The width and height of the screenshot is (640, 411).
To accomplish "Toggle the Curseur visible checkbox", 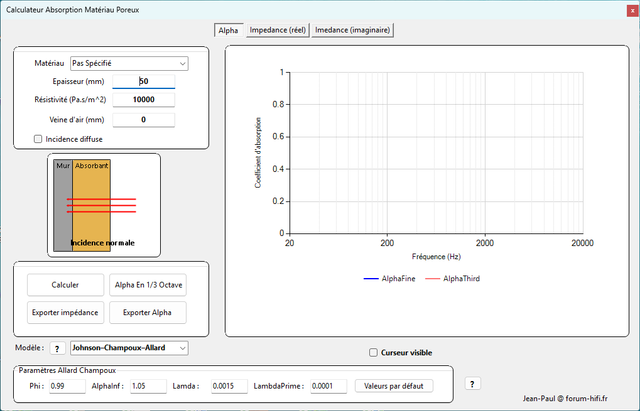I will click(373, 353).
